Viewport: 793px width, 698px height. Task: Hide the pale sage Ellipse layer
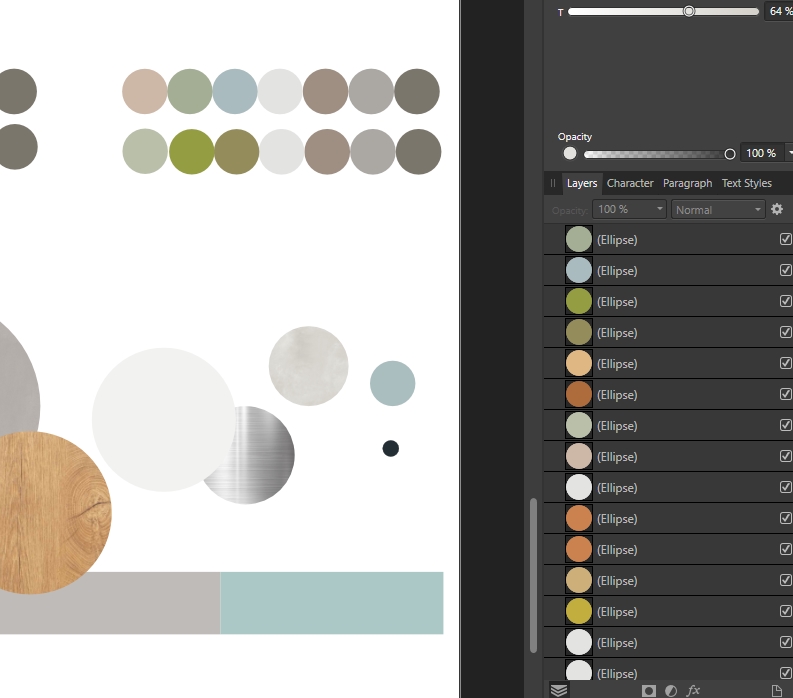tap(785, 425)
